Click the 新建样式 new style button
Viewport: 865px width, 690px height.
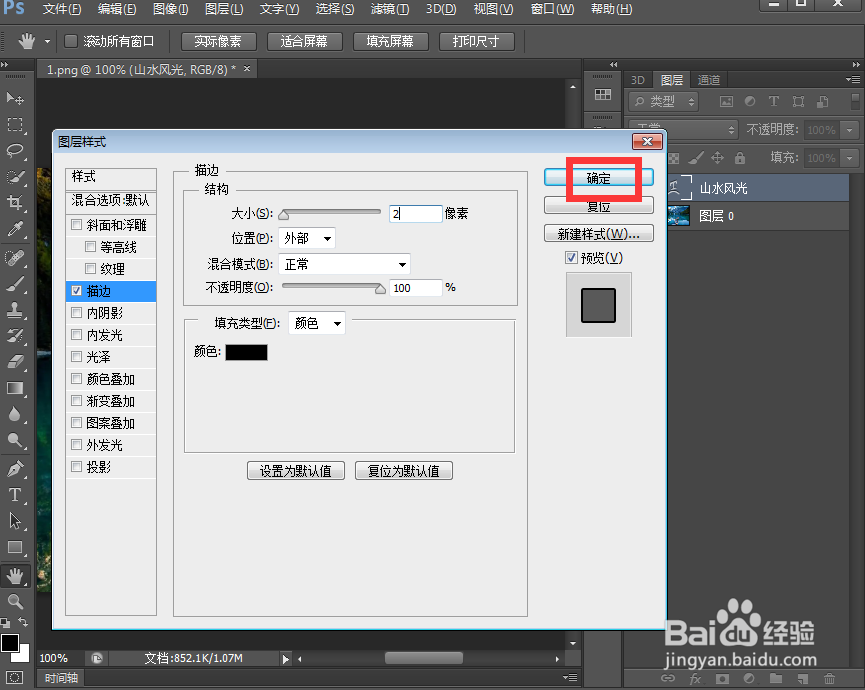pos(598,233)
